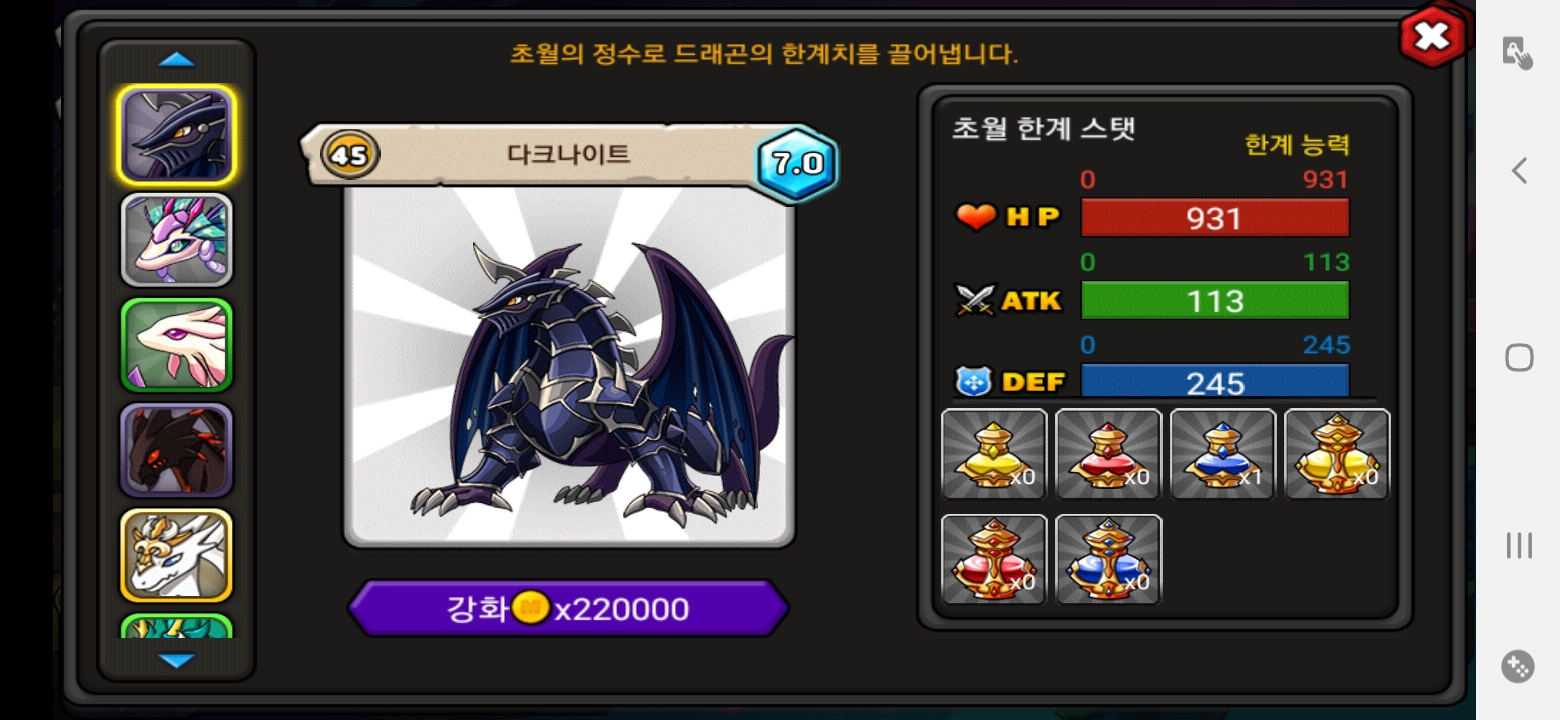The height and width of the screenshot is (720, 1560).
Task: Select the small yellow essence potion
Action: tap(994, 454)
